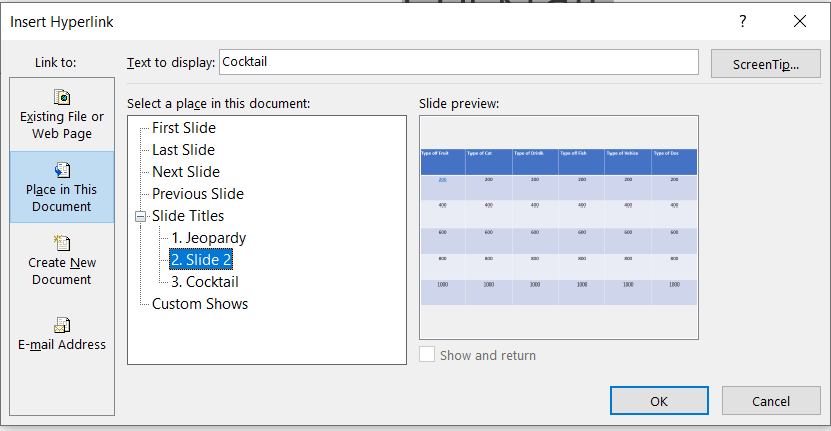Select the 2. Slide 2 entry
831x431 pixels.
click(201, 260)
